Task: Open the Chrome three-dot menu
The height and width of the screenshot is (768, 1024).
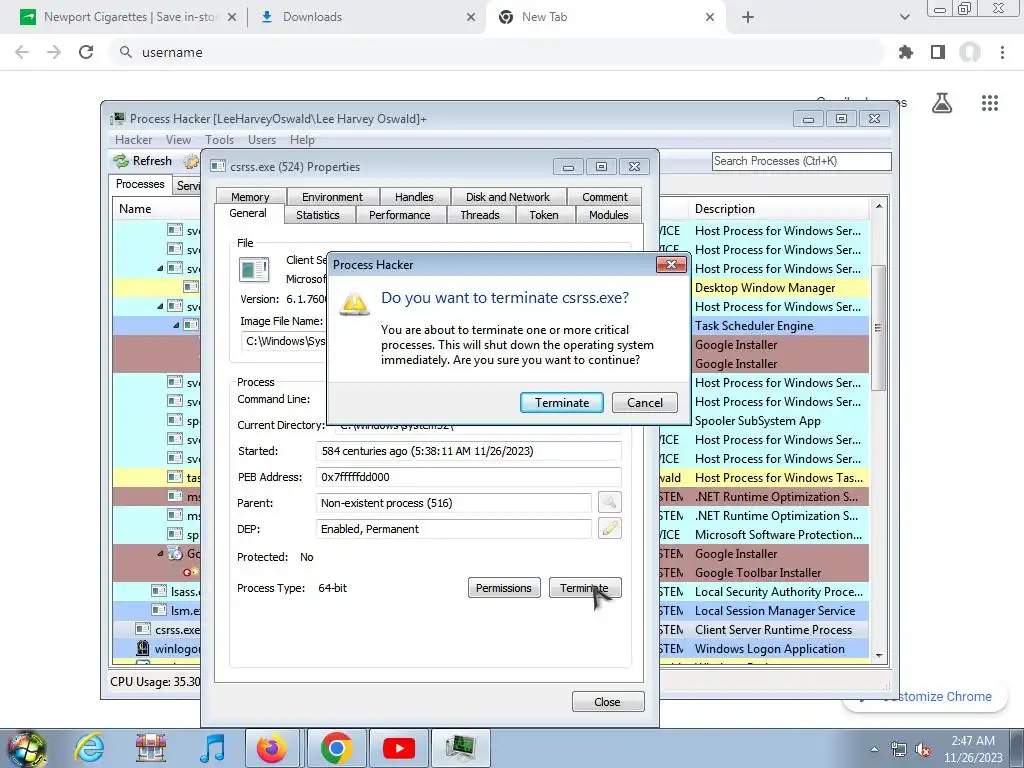Action: pos(1002,52)
